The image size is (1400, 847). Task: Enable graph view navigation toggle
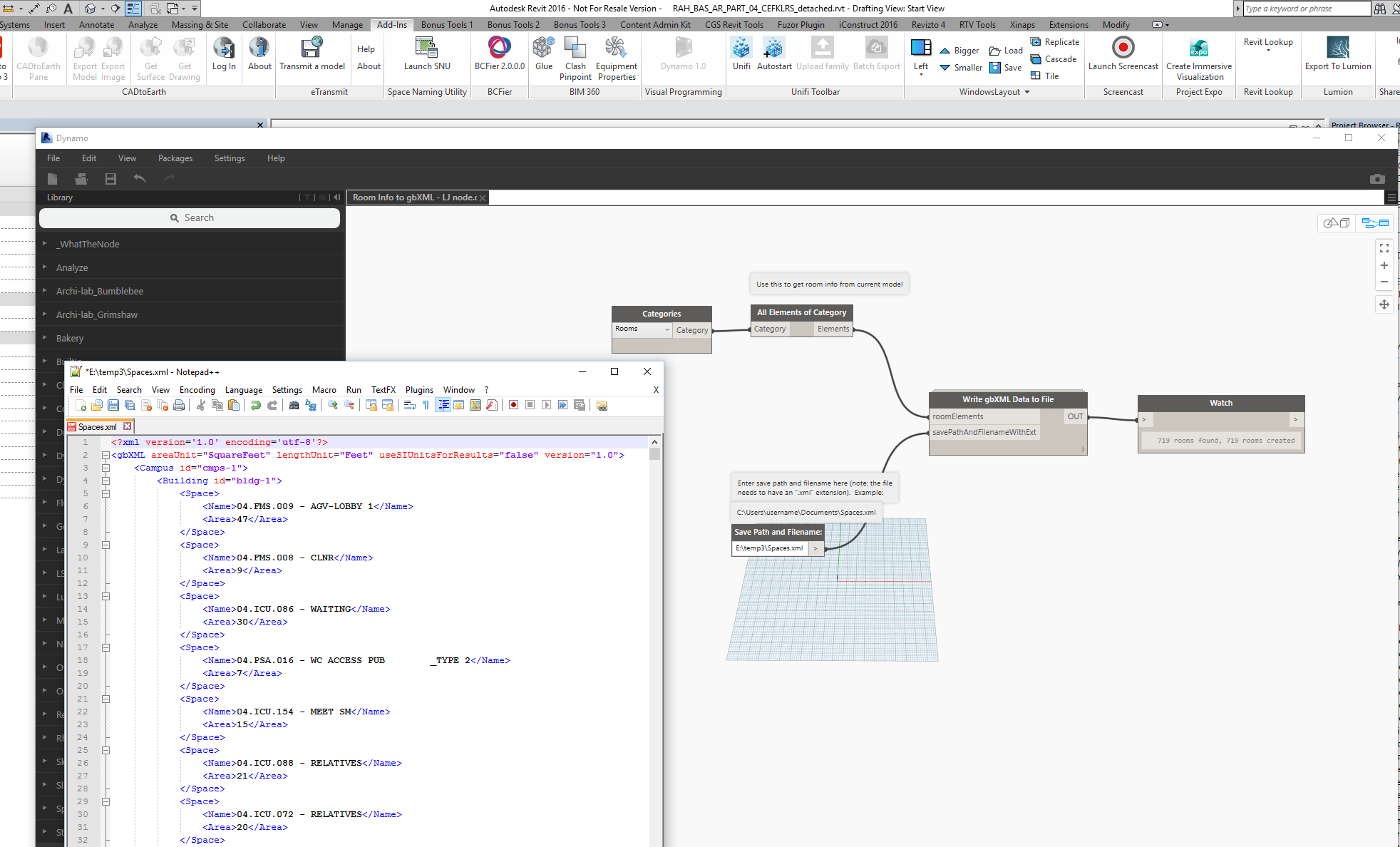[x=1375, y=223]
